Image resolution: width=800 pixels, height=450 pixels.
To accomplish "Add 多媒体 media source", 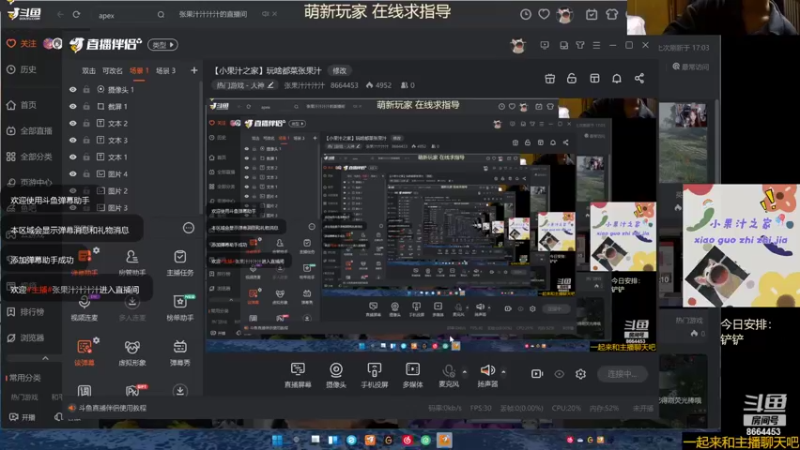I will point(413,374).
